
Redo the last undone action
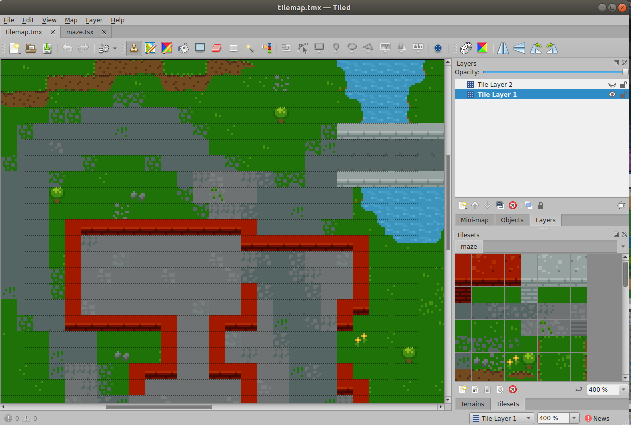[83, 48]
